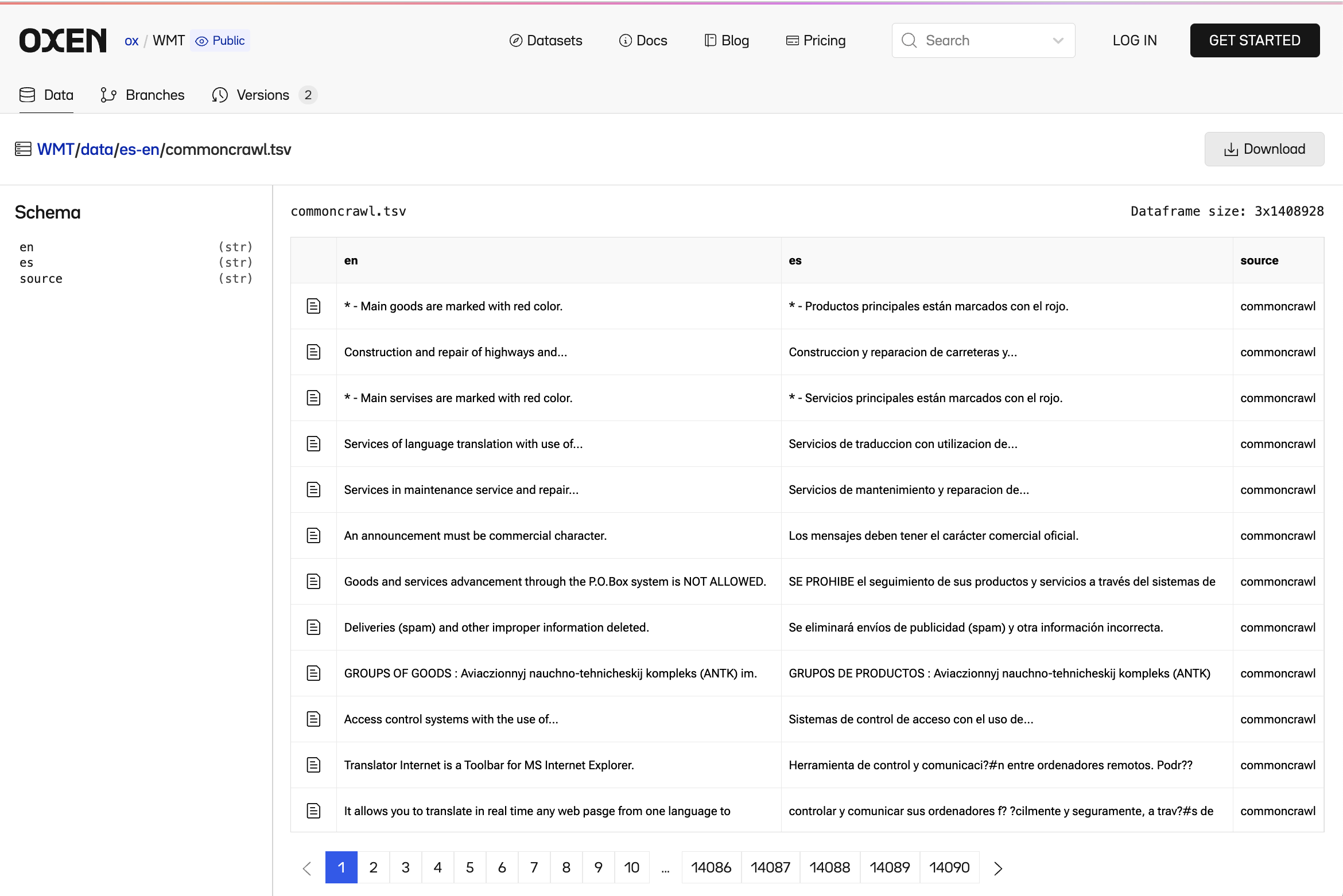Click the OXEN logo

63,40
